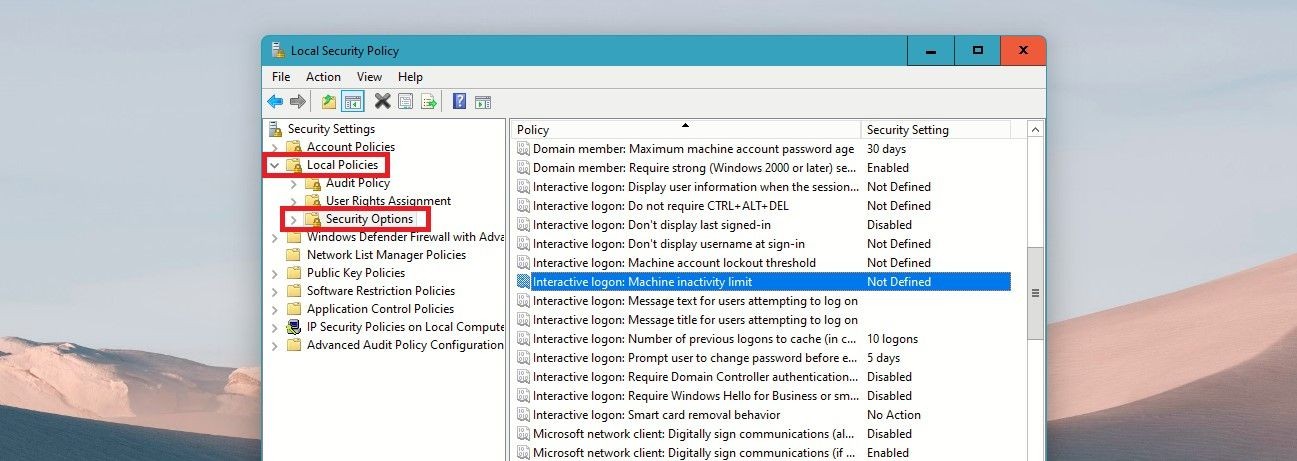Expand the Advanced Audit Policy Configuration node
This screenshot has height=461, width=1297.
pyautogui.click(x=275, y=345)
